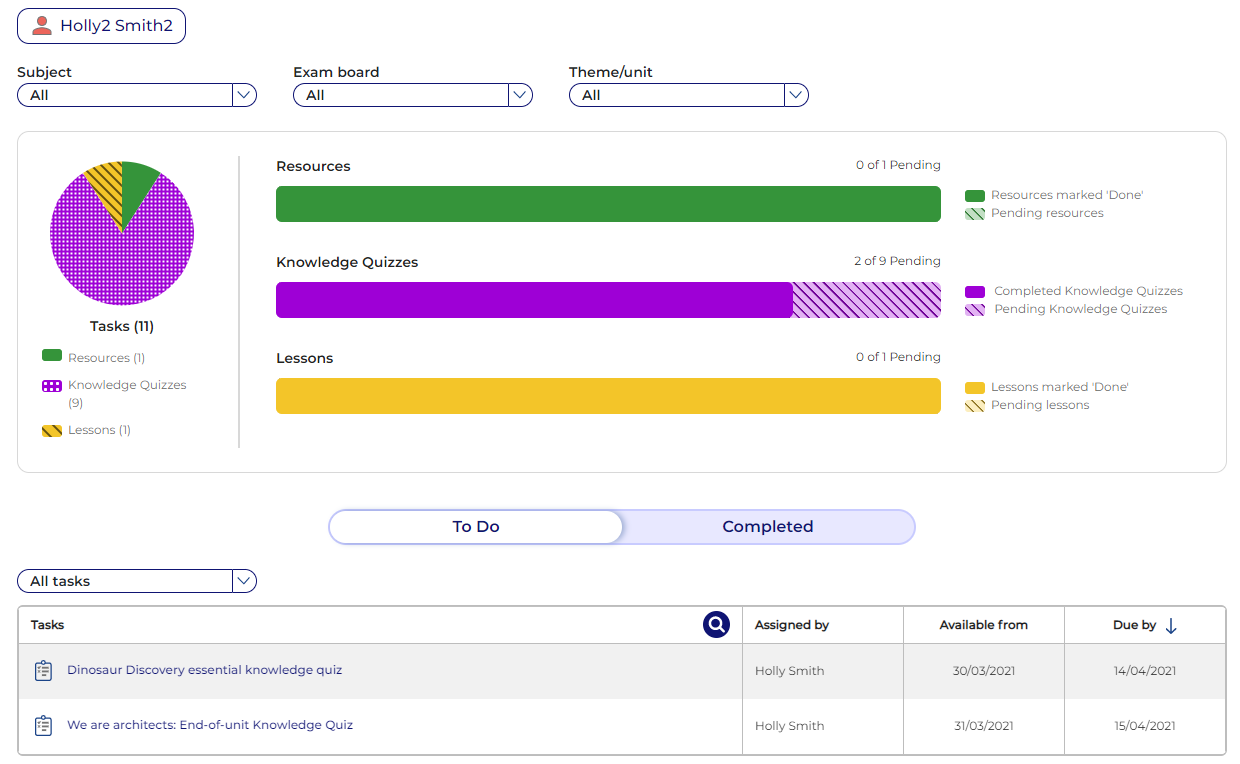Click the user avatar icon beside Holly2 Smith2
Viewport: 1240px width, 764px height.
42,26
